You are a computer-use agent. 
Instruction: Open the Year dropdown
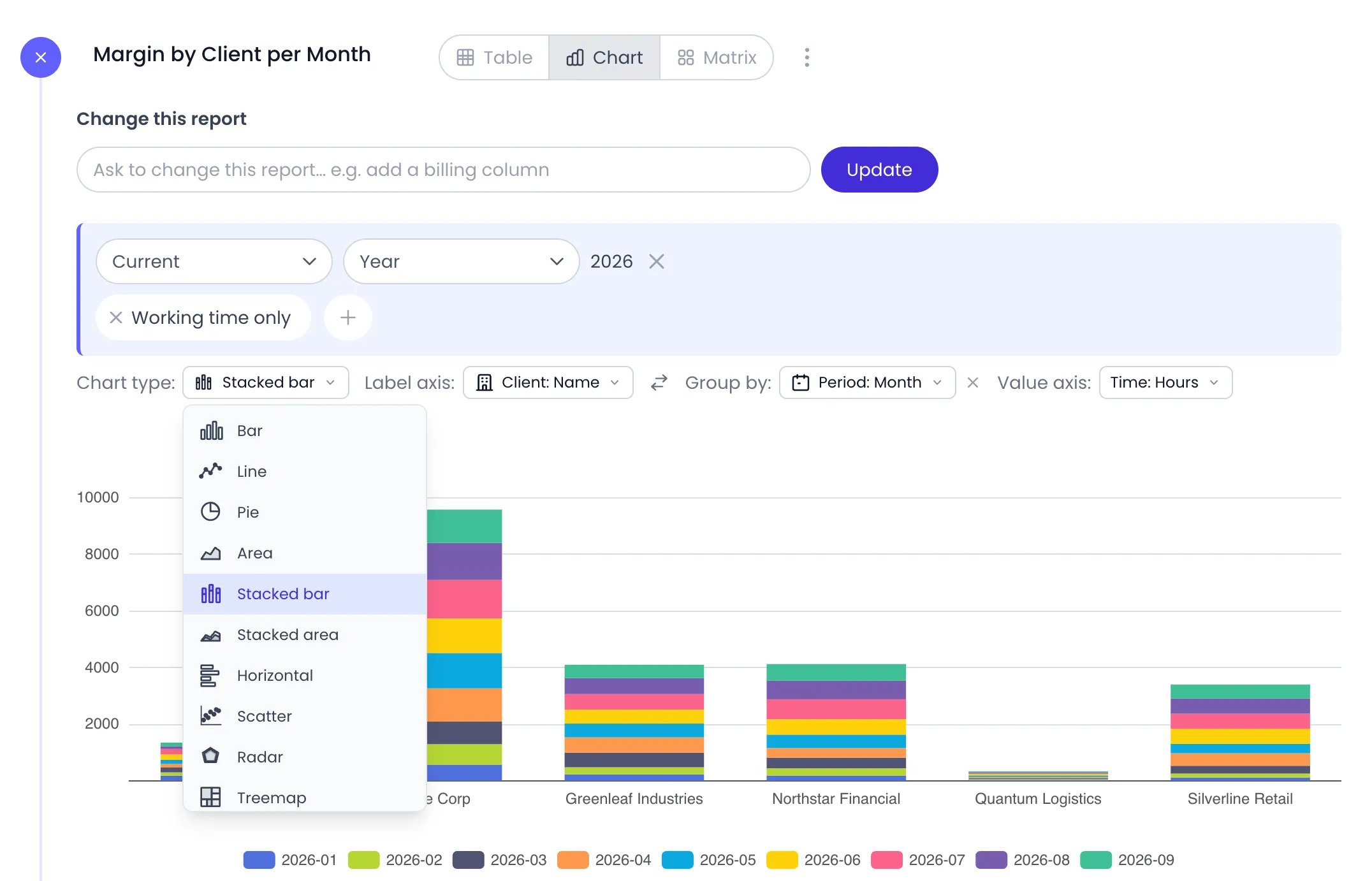pyautogui.click(x=461, y=261)
